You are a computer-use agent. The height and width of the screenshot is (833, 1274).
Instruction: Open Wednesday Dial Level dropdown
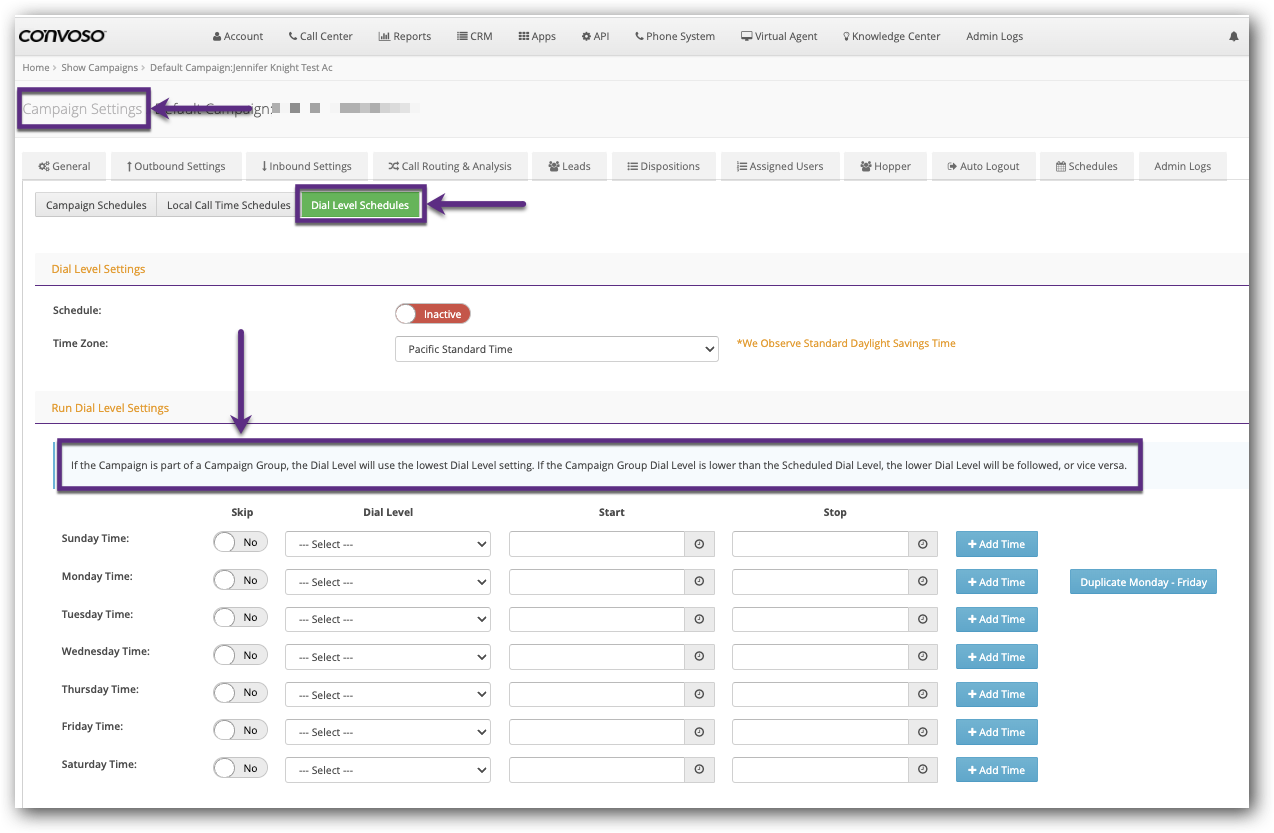388,657
